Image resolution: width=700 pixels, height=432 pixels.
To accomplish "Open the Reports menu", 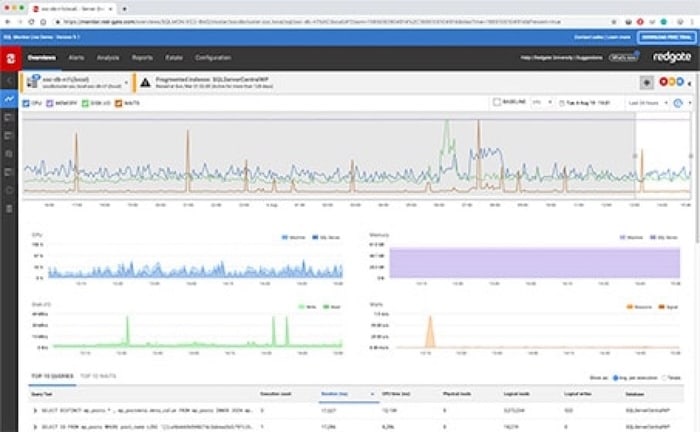I will (142, 58).
